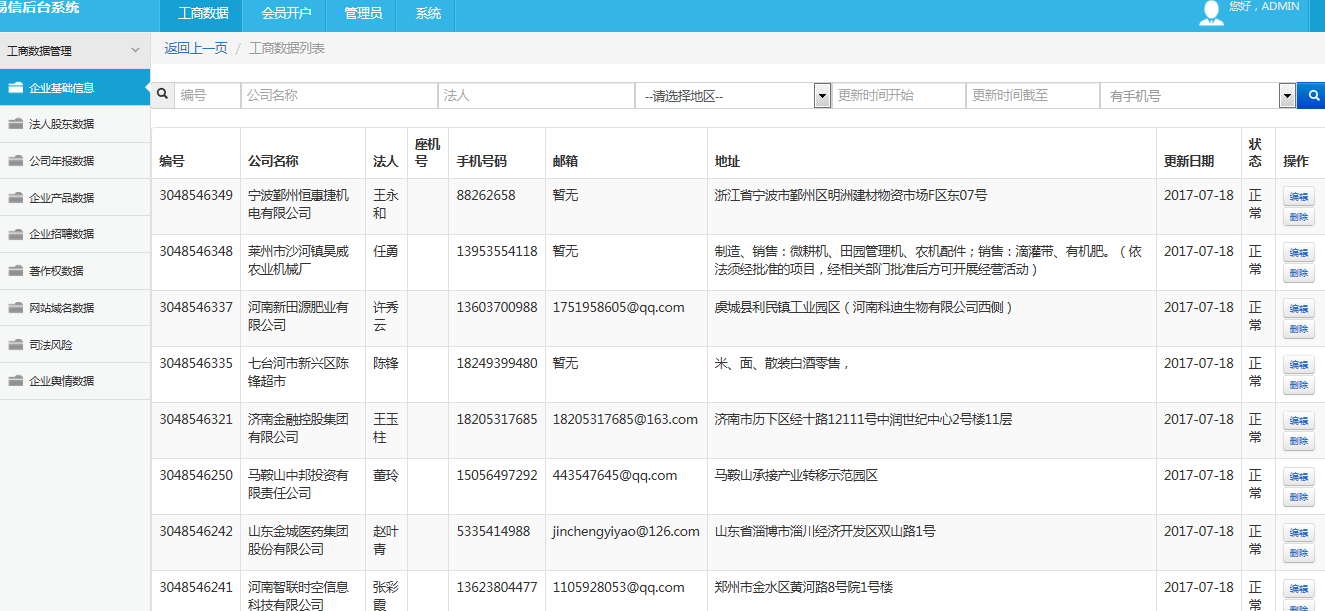Click legal person name 董玲

coord(385,475)
